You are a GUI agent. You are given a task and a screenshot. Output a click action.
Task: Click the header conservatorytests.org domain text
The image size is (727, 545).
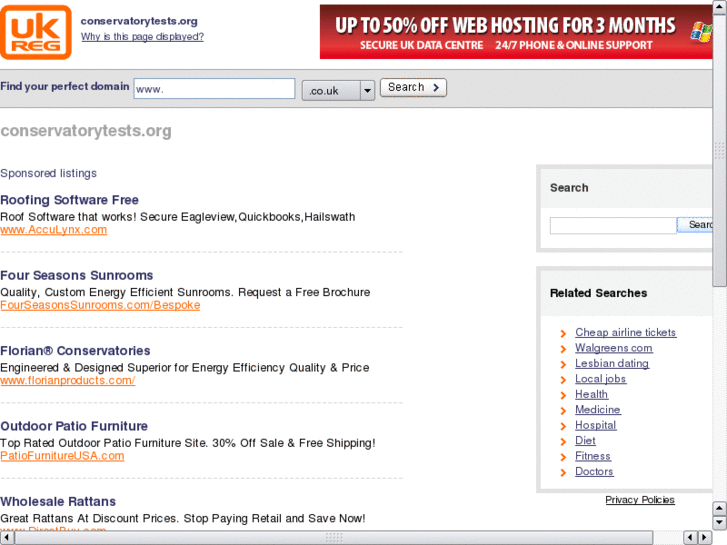tap(139, 21)
